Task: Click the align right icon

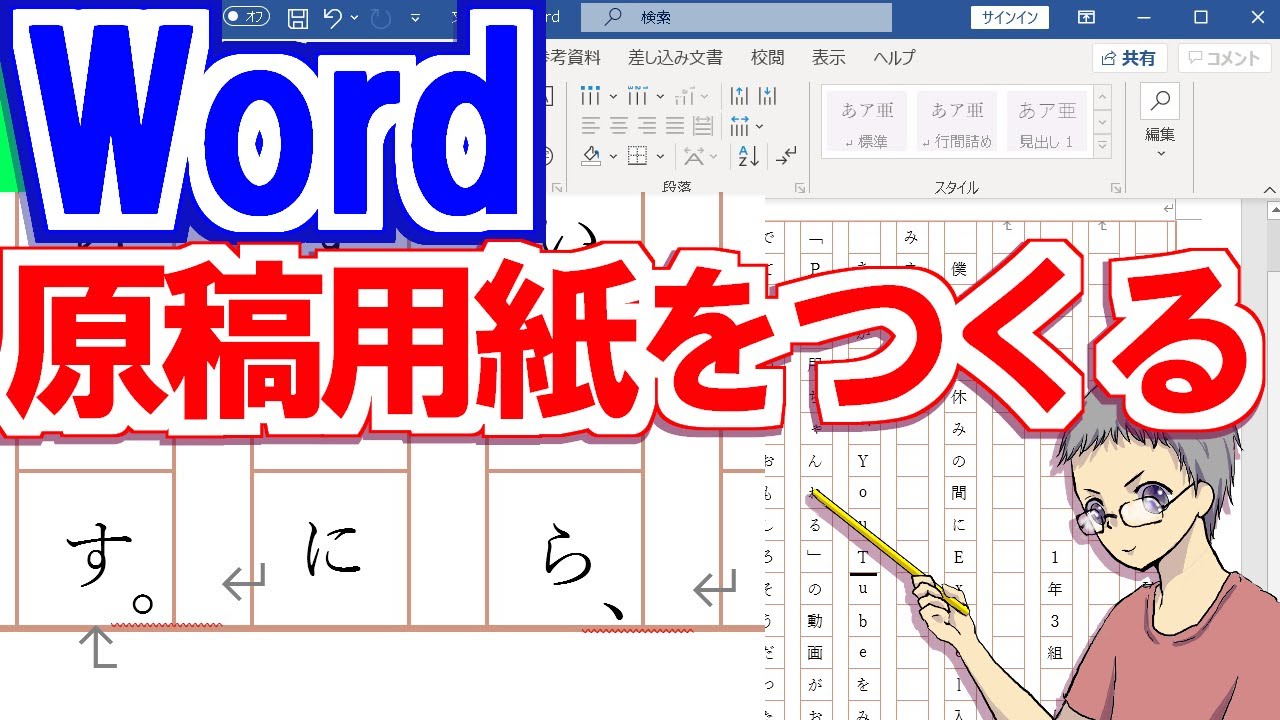Action: [647, 126]
